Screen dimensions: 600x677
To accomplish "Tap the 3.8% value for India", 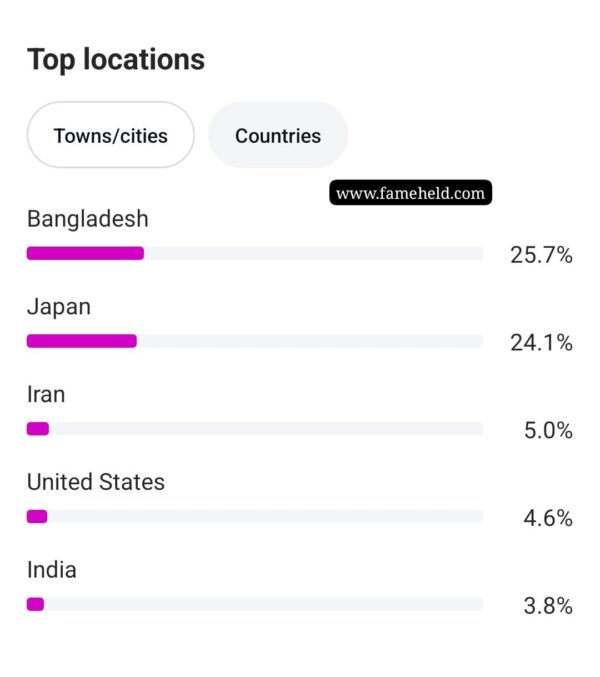I will pyautogui.click(x=548, y=605).
